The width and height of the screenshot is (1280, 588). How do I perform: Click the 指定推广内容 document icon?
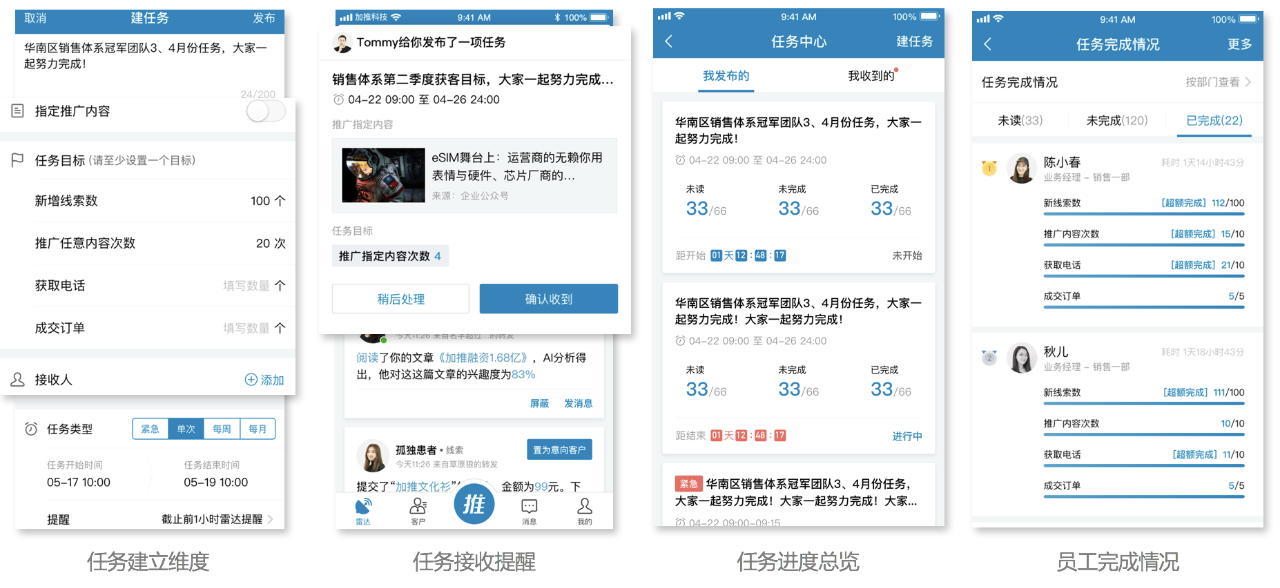point(17,111)
